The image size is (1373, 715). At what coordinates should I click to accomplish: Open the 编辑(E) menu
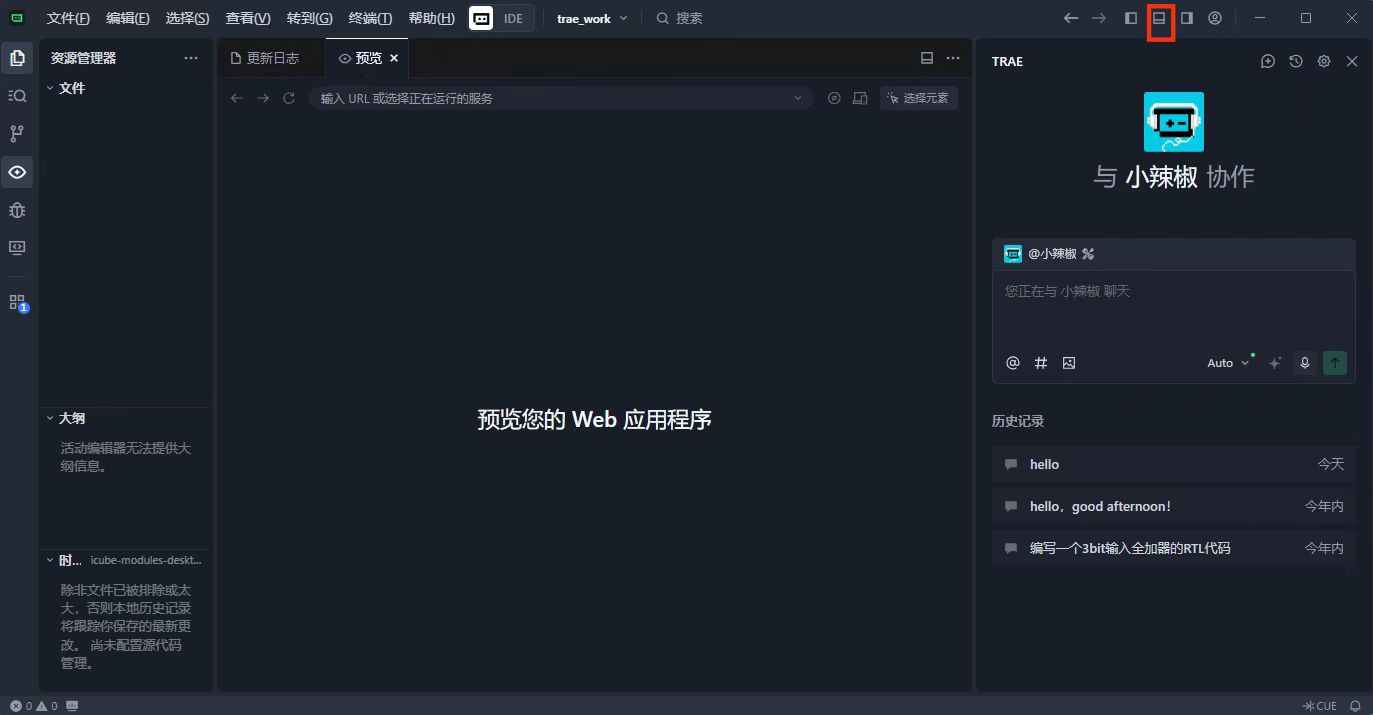(128, 18)
